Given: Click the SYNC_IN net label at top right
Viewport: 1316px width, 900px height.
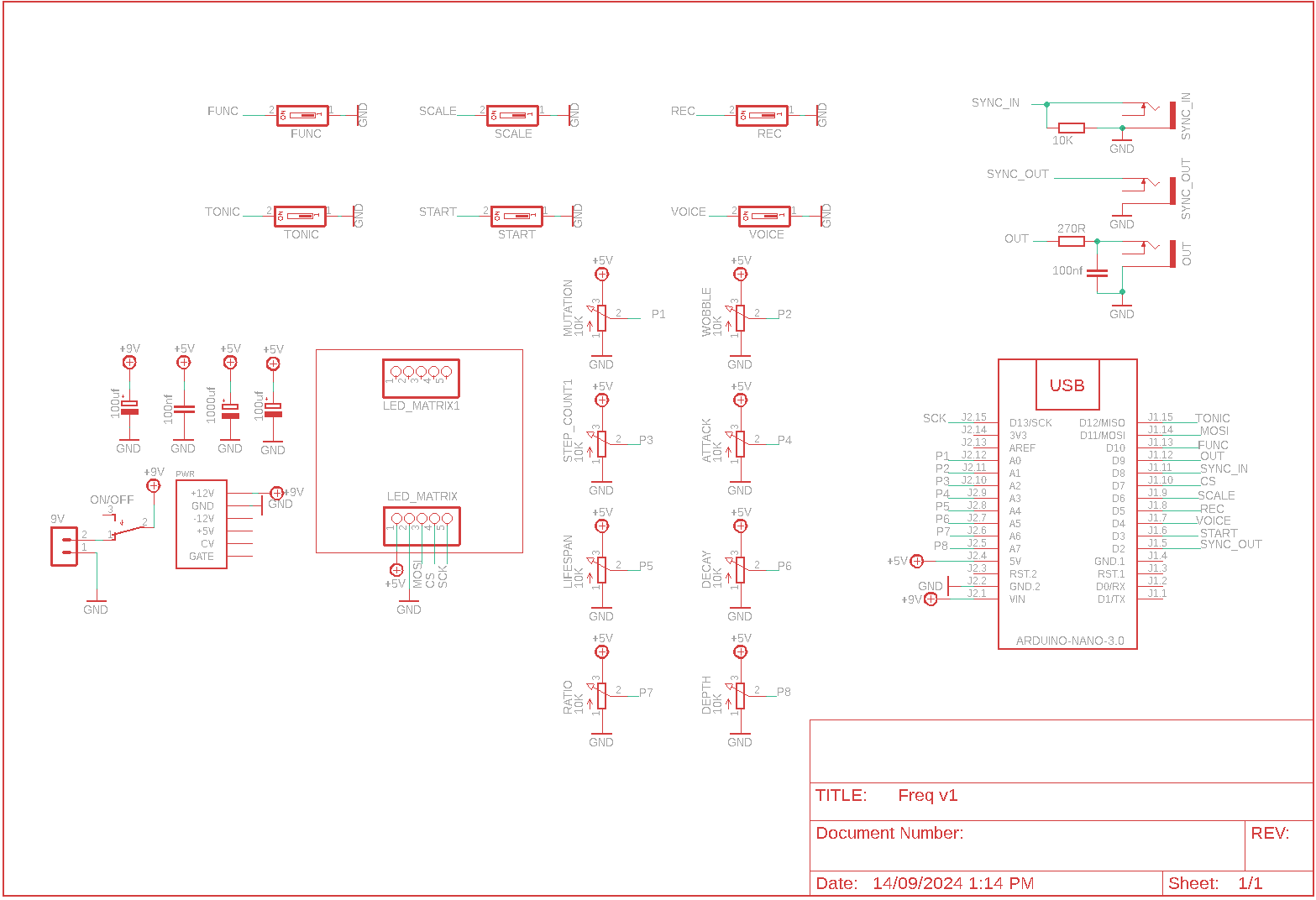Looking at the screenshot, I should coord(995,102).
